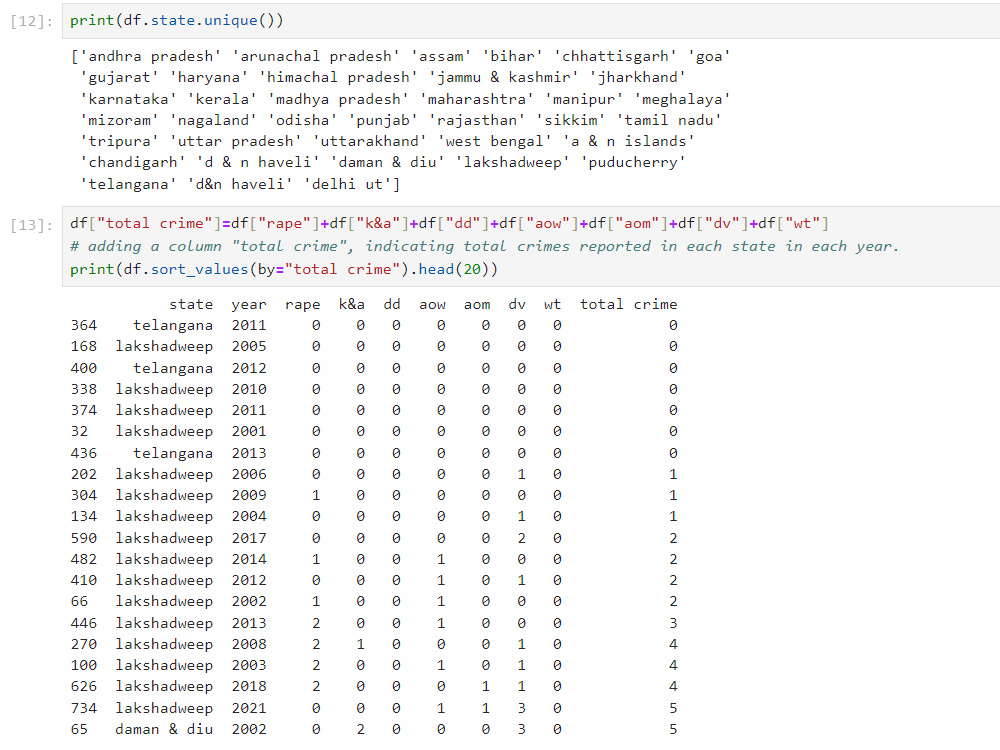Click row index 446 in output
Screen dimensions: 1000x750
pyautogui.click(x=84, y=623)
